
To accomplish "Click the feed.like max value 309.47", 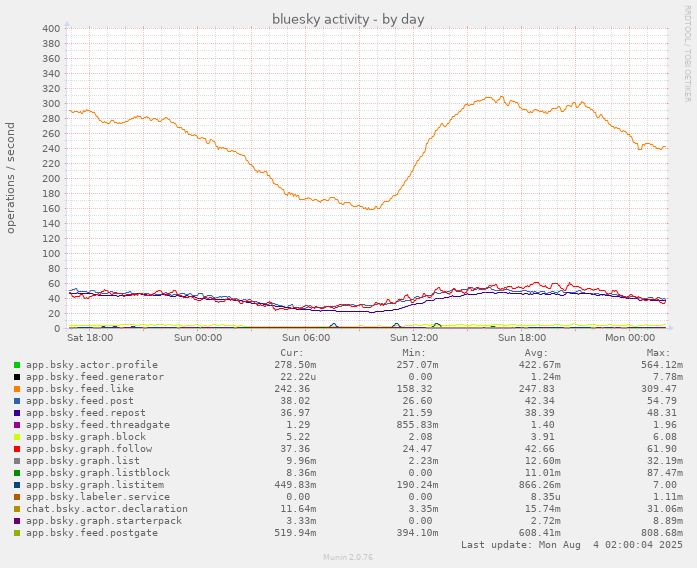I will click(659, 389).
